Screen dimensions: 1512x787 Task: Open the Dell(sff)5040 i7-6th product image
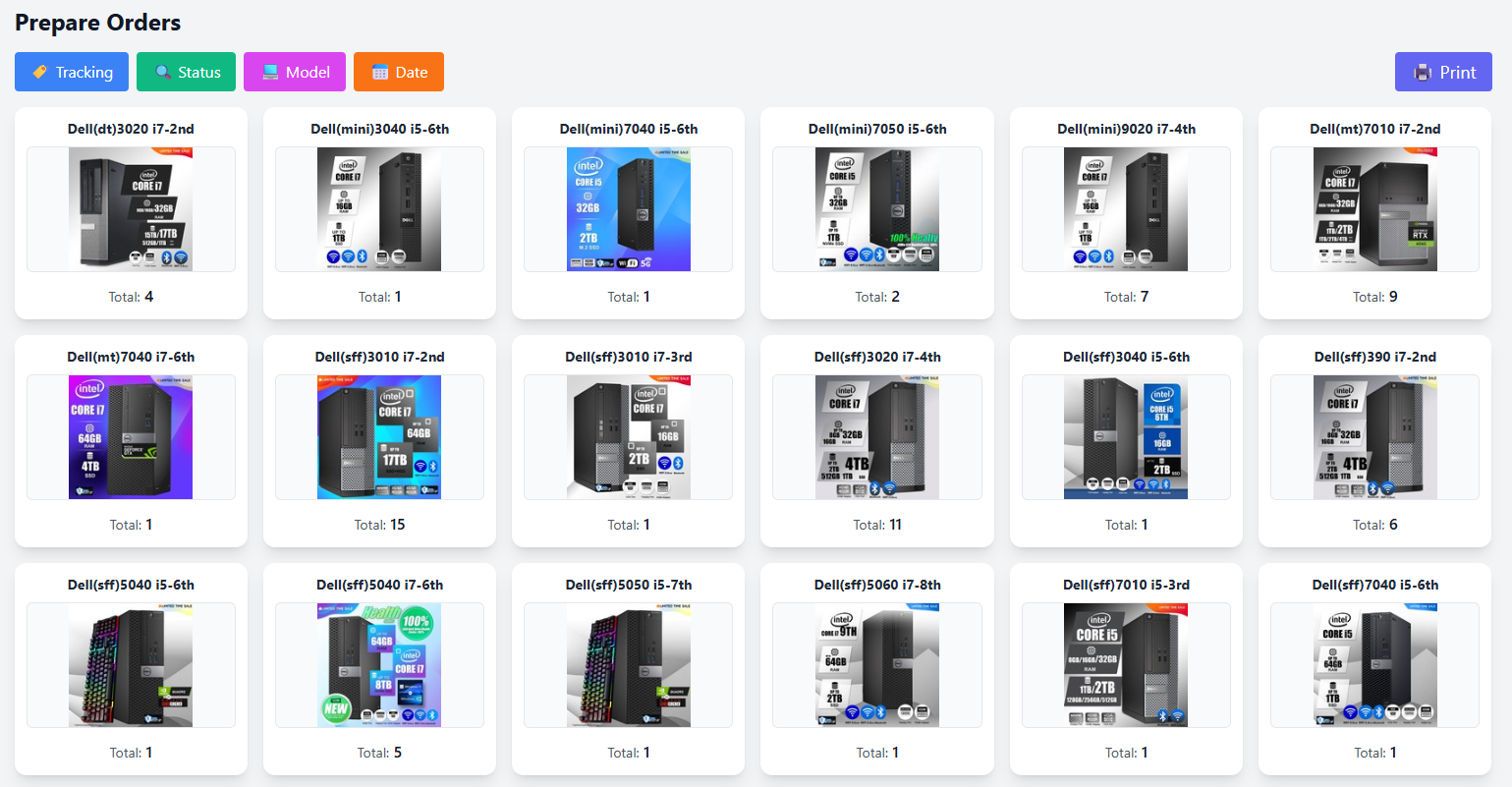[379, 664]
